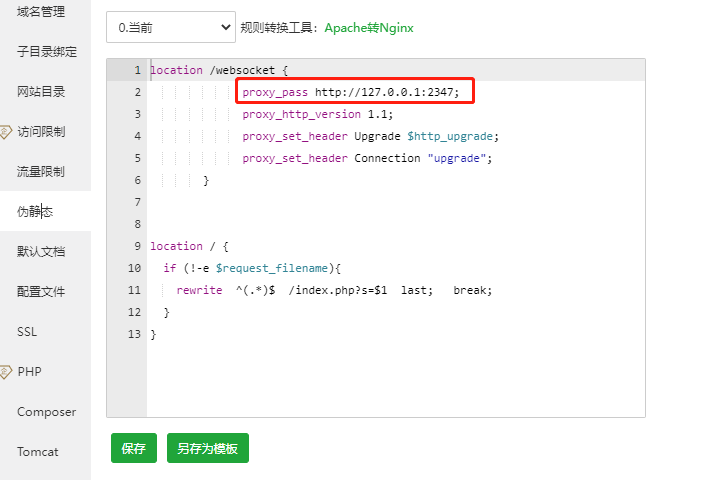Open the Tomcat sidebar item
712x480 pixels.
point(38,452)
